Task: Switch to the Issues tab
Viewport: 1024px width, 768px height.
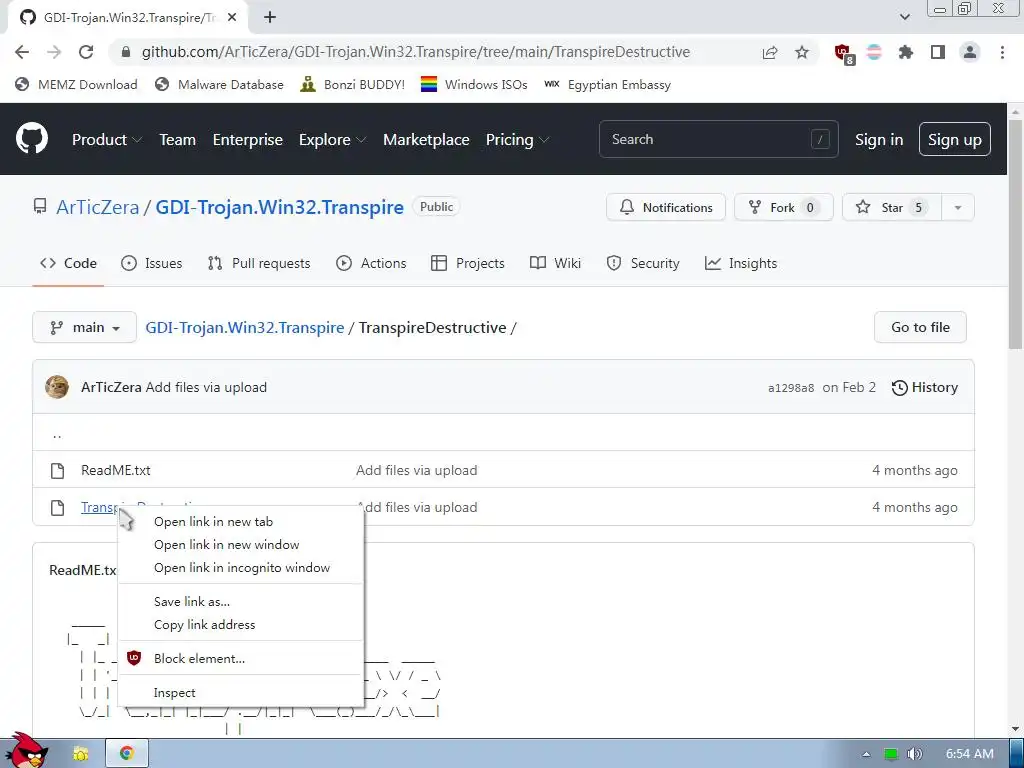Action: point(152,263)
